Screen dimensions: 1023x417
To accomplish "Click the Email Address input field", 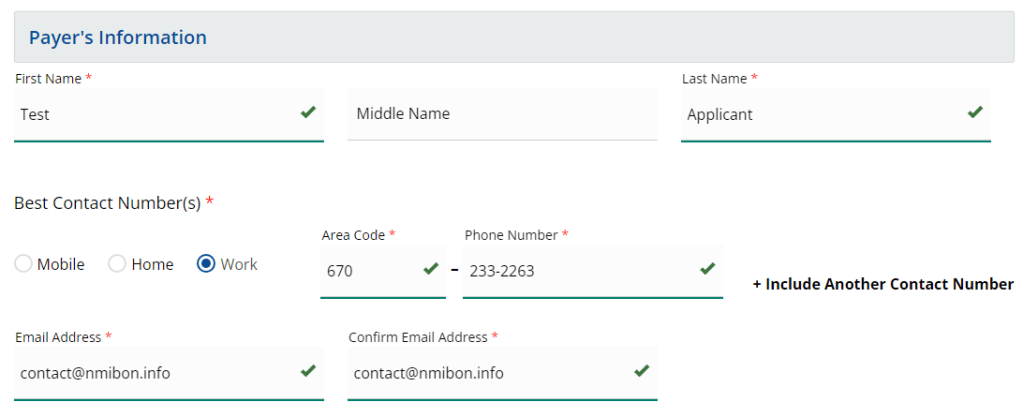I will [150, 373].
